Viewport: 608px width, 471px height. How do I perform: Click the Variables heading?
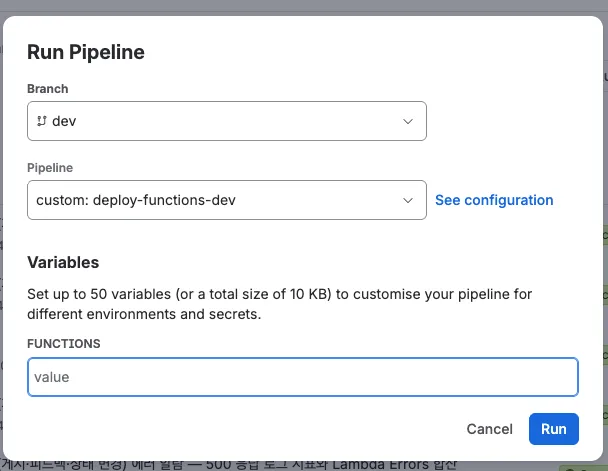point(63,262)
